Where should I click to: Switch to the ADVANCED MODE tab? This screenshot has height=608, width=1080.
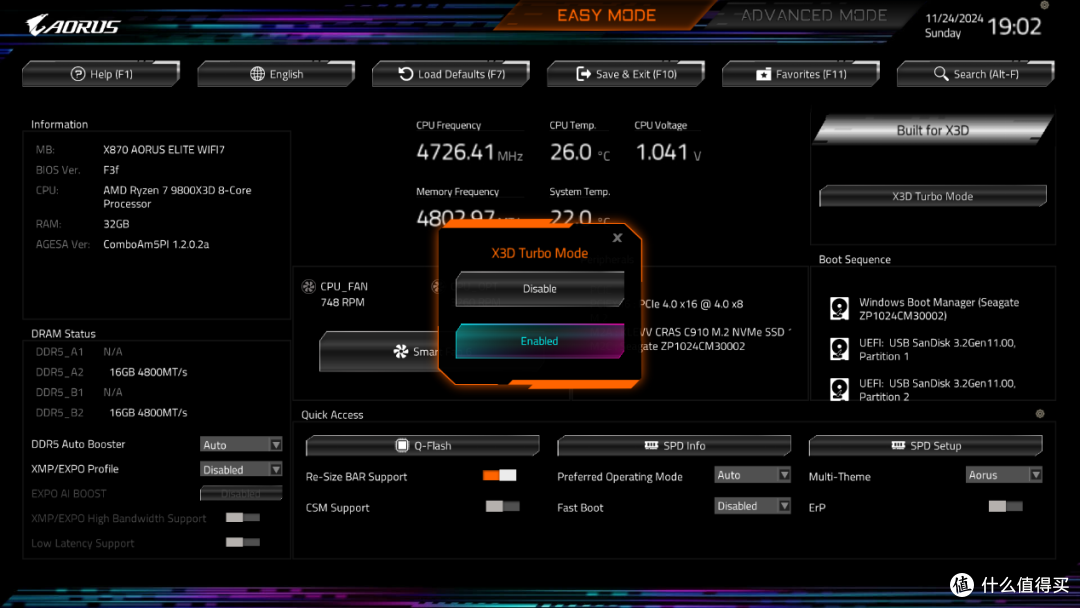click(813, 15)
